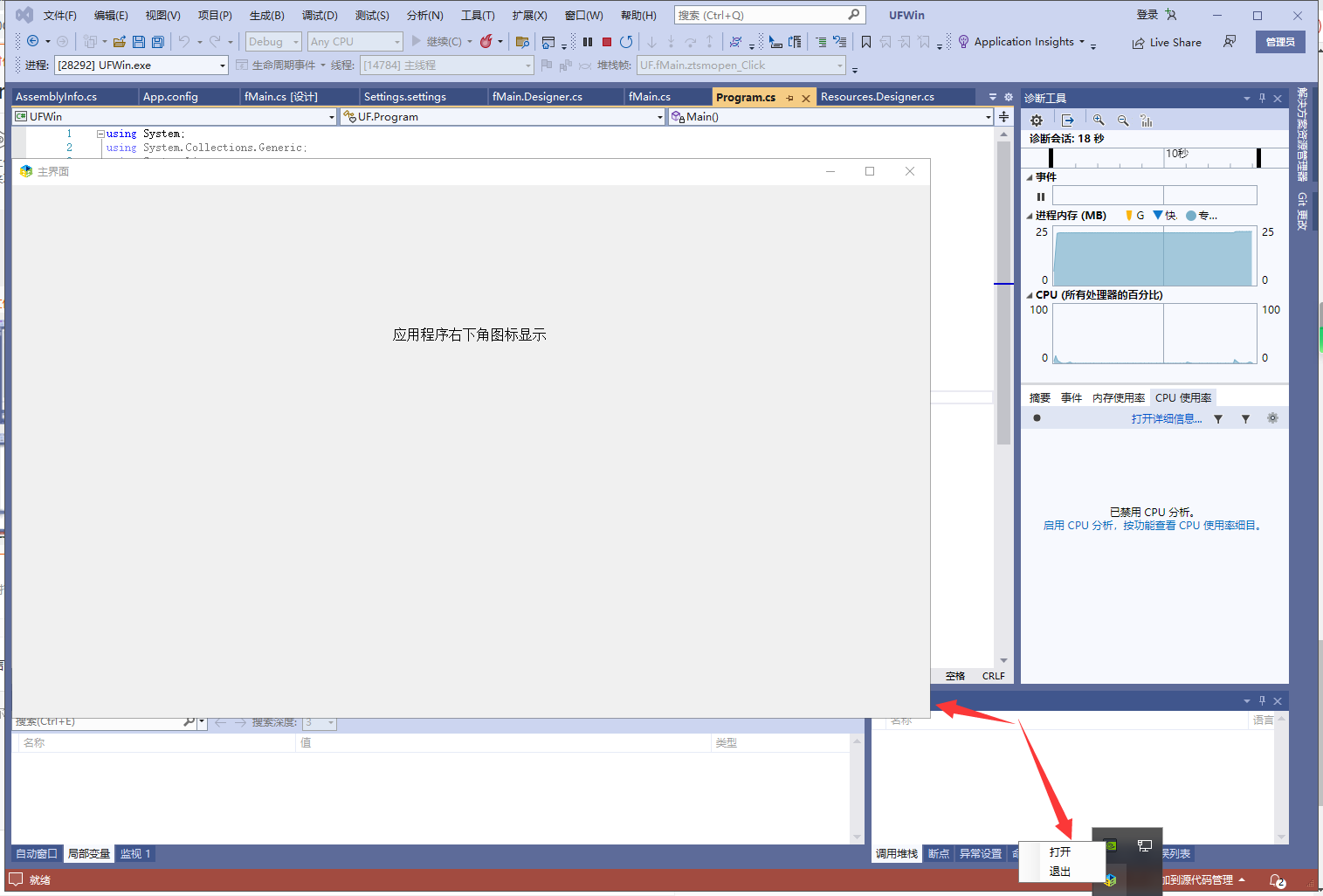The image size is (1323, 896).
Task: Toggle the G (GC) memory legend marker
Action: pyautogui.click(x=1129, y=215)
